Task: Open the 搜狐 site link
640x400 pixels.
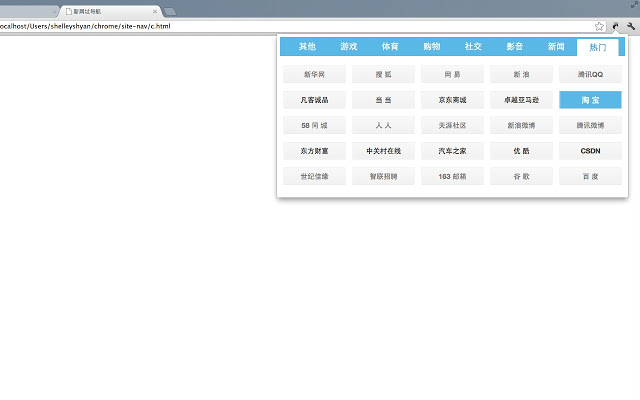Action: click(x=383, y=74)
